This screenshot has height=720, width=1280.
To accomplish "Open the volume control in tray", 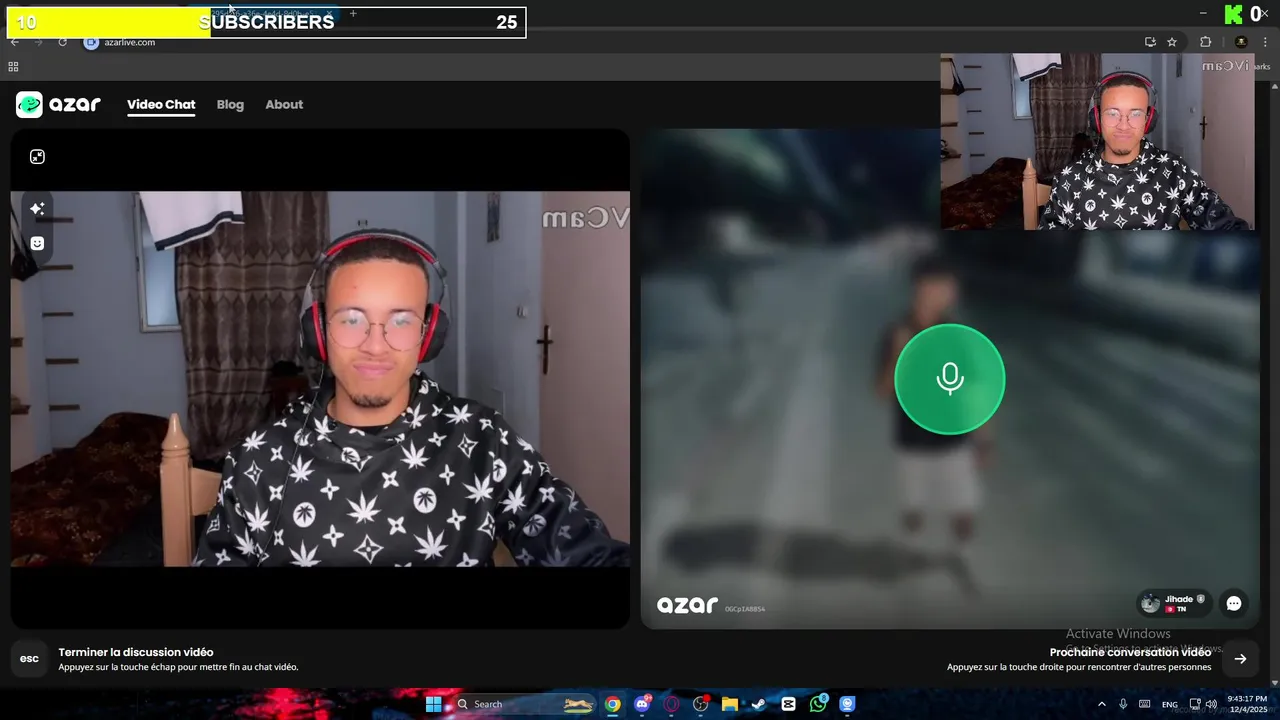I will pos(1212,704).
